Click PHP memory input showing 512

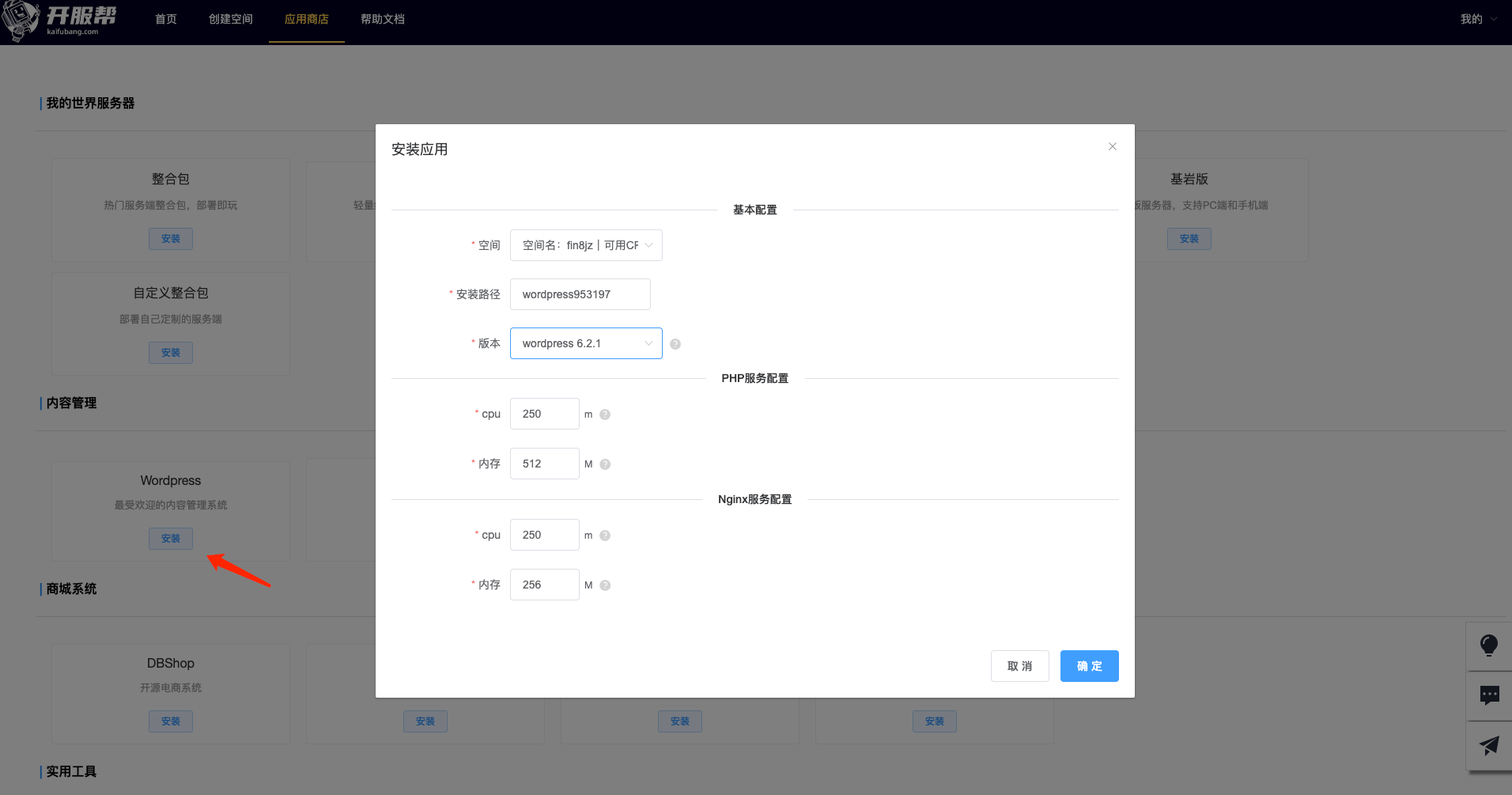(545, 464)
